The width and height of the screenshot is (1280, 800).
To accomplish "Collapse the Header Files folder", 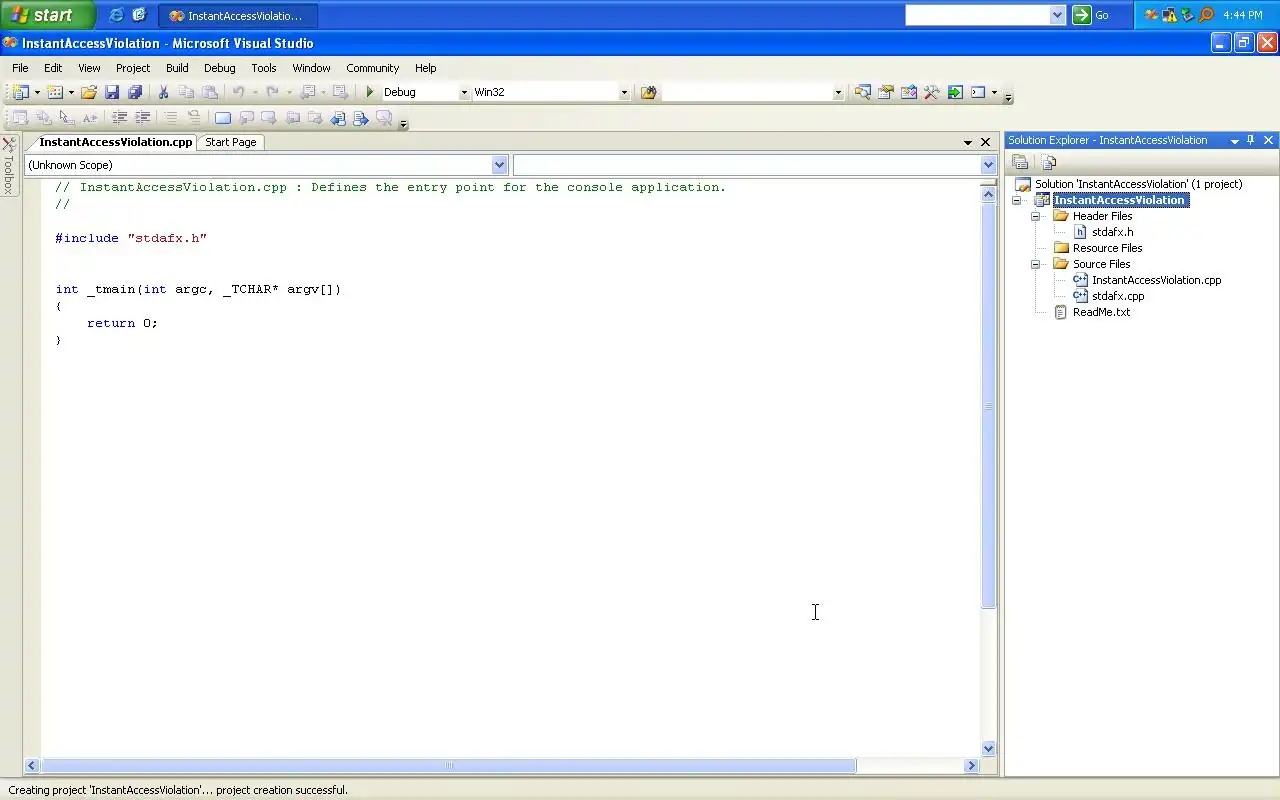I will click(1036, 216).
